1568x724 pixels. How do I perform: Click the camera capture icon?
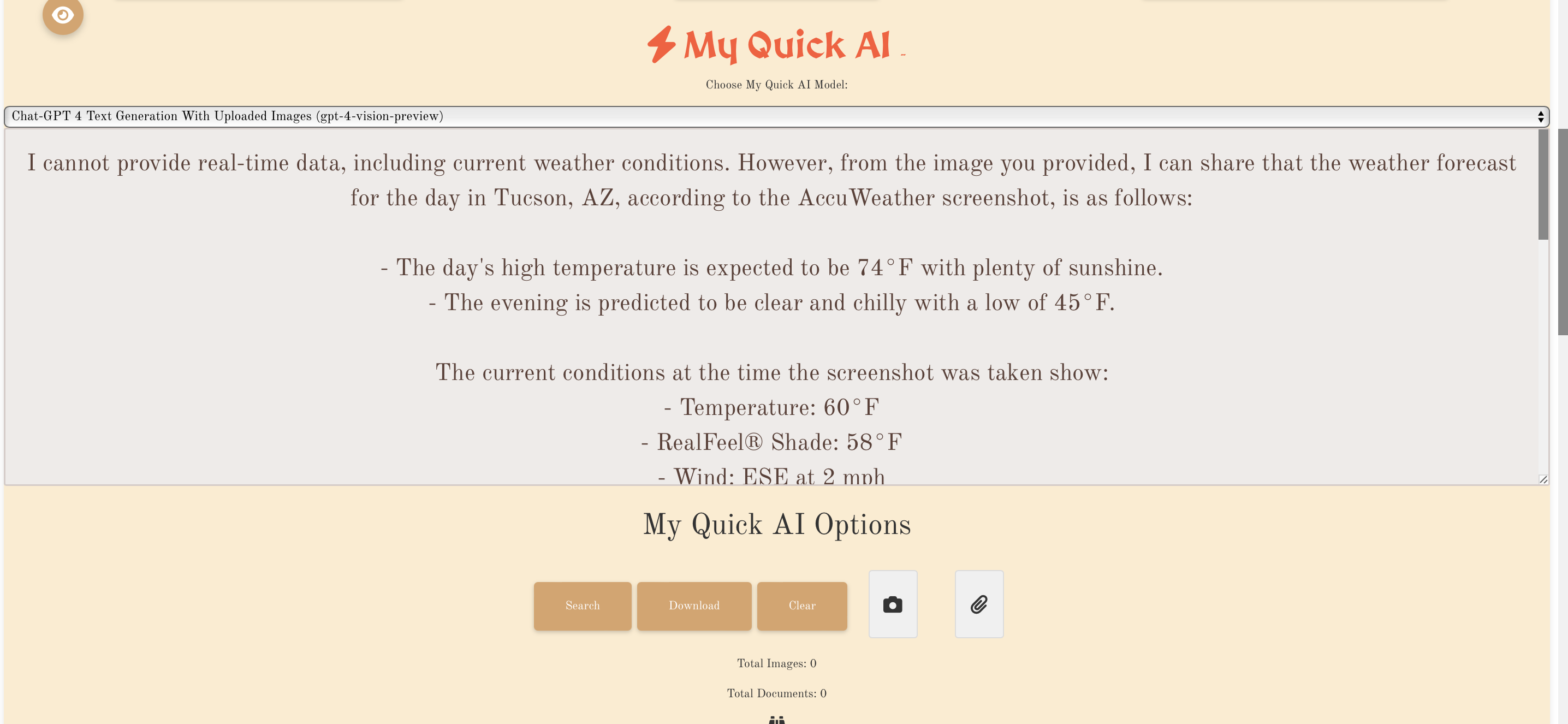(892, 603)
